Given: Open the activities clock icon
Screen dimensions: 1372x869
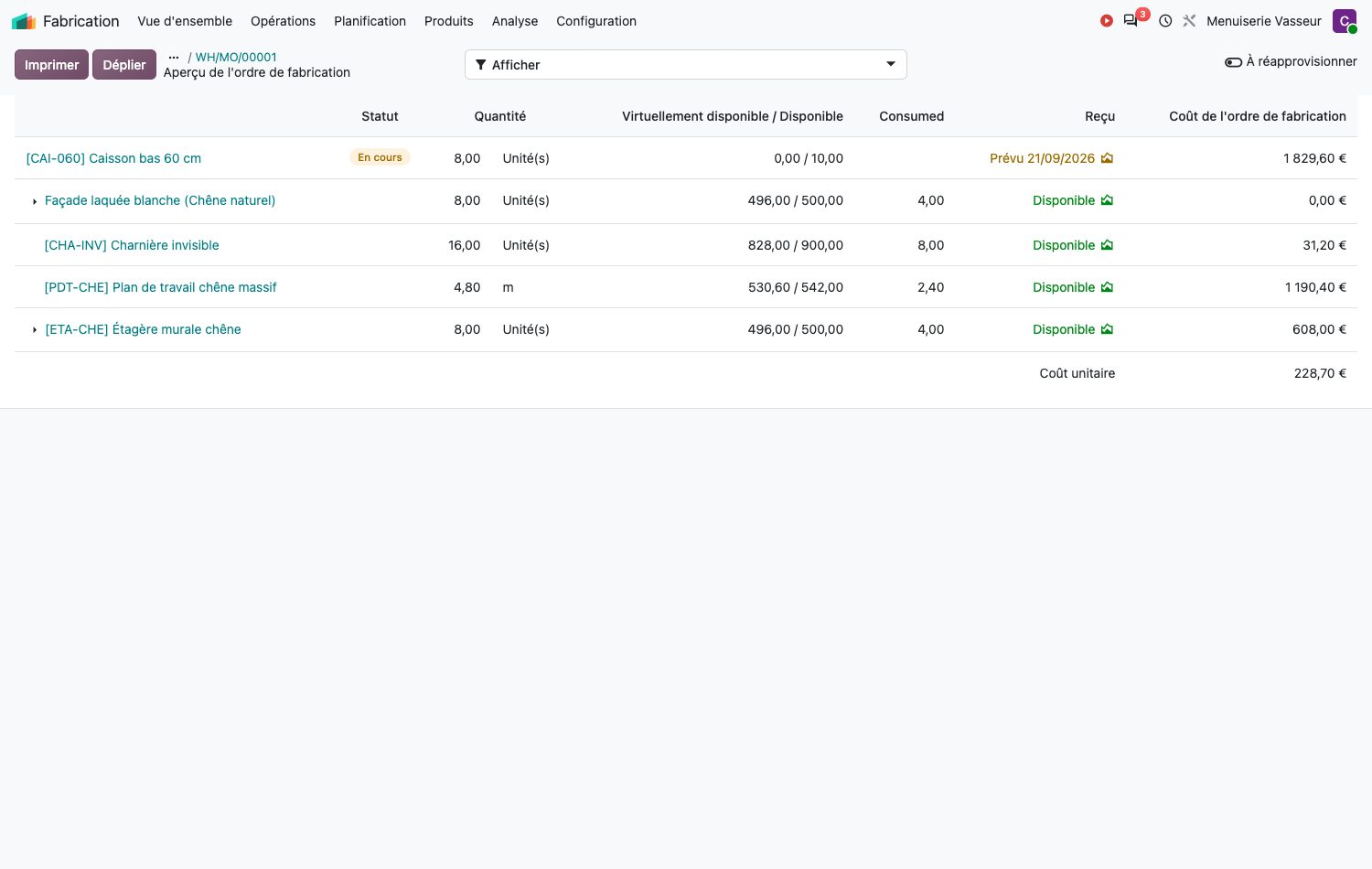Looking at the screenshot, I should click(x=1165, y=21).
